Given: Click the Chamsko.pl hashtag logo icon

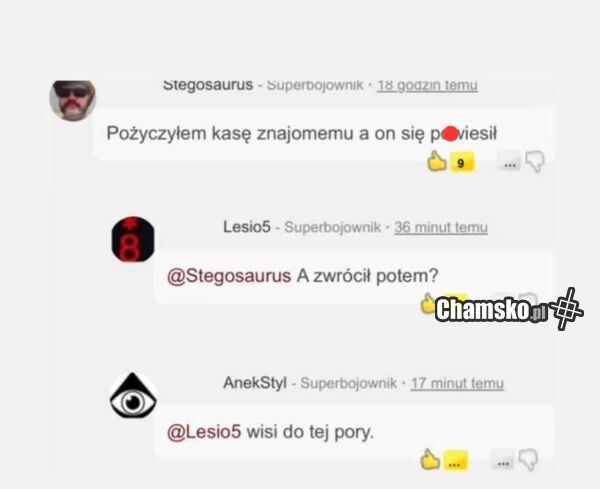Looking at the screenshot, I should pos(567,309).
